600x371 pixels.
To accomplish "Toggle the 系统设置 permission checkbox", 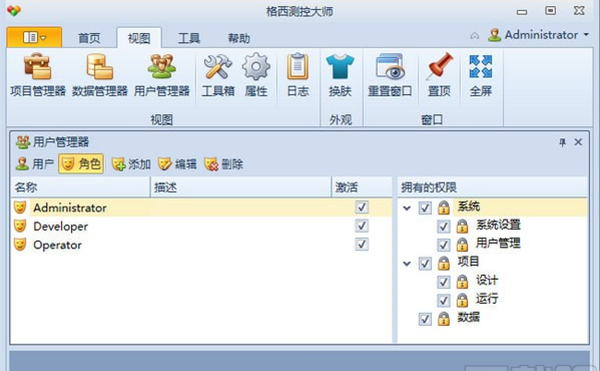I will click(443, 226).
